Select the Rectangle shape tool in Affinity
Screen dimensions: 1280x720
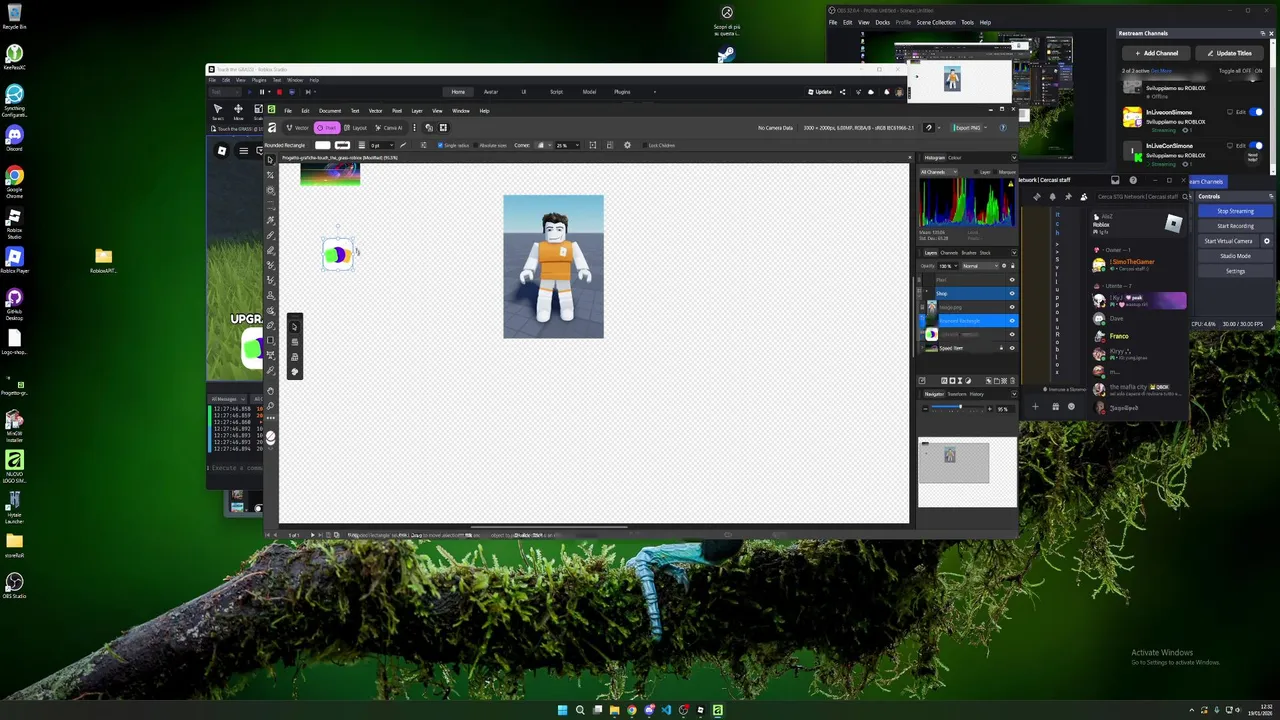[x=270, y=340]
